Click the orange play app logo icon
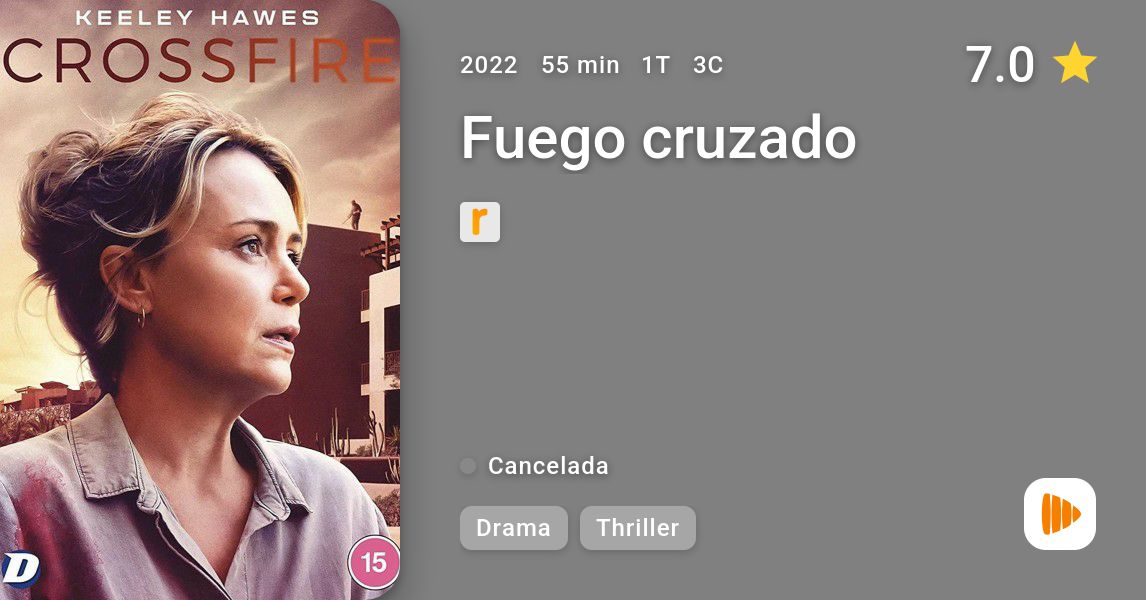 (1060, 514)
